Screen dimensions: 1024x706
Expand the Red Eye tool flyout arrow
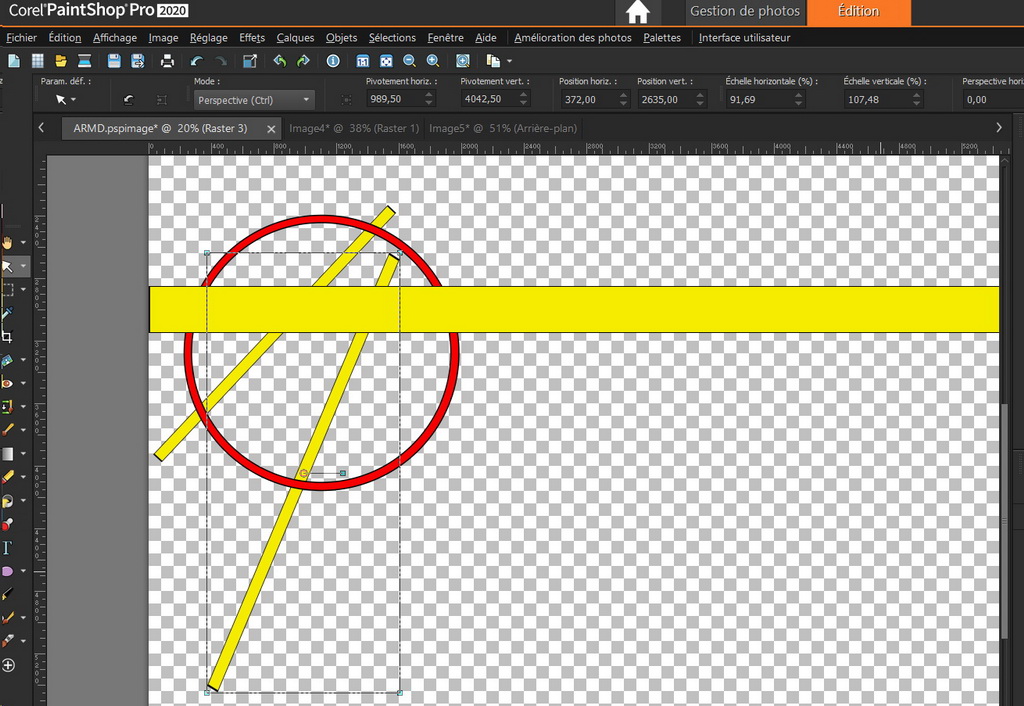[x=24, y=383]
